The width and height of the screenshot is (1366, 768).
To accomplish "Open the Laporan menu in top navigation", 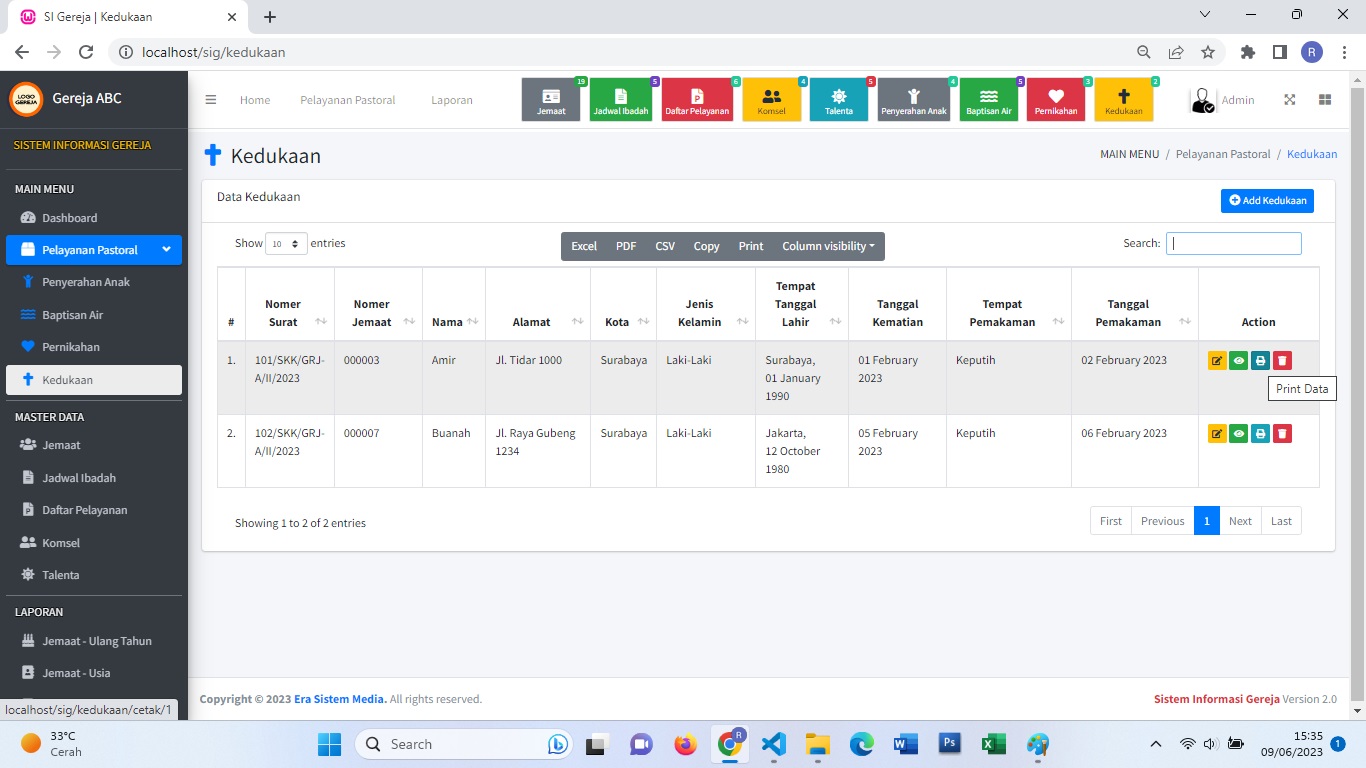I will (451, 100).
